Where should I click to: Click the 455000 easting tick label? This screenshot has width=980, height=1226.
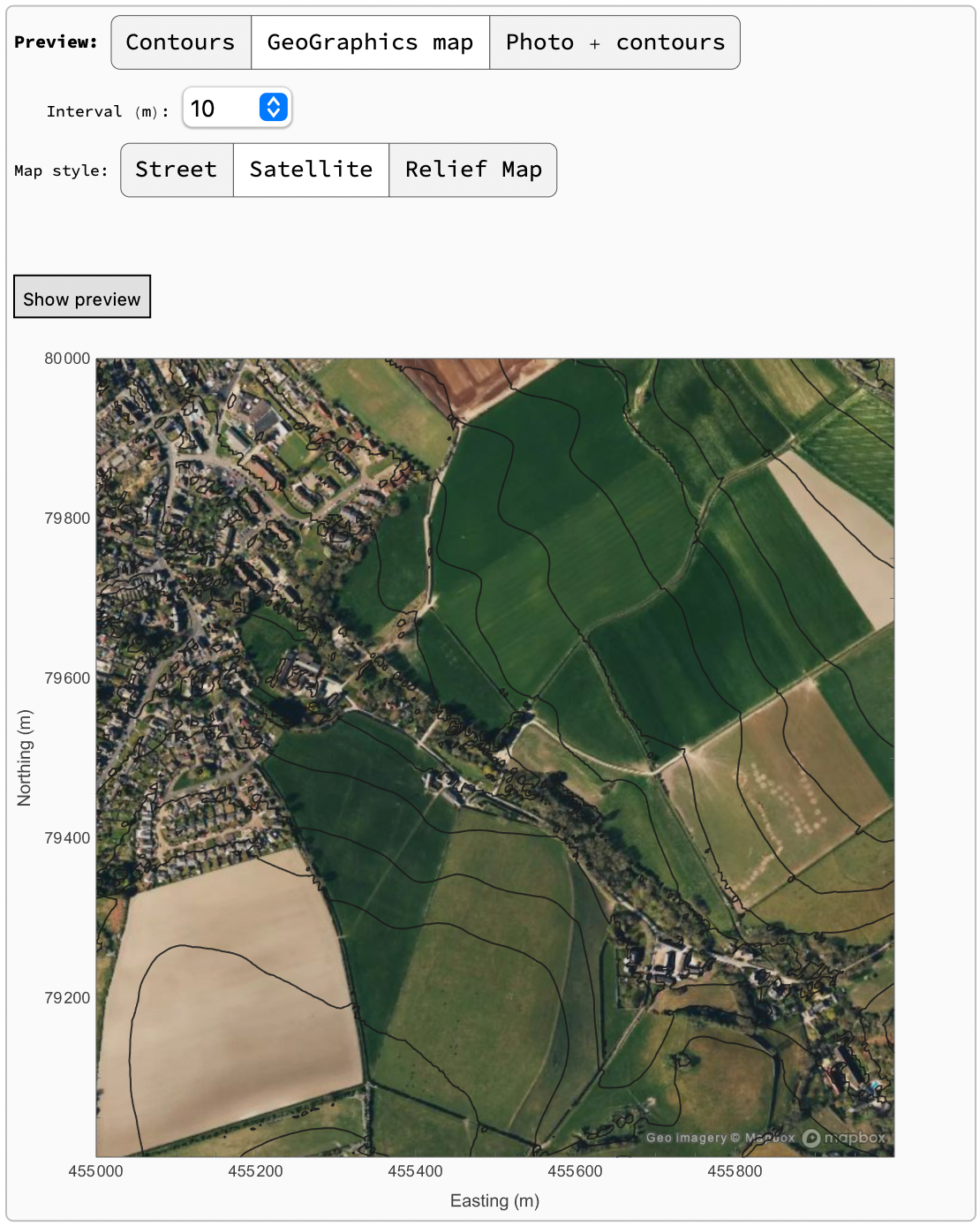(96, 1171)
